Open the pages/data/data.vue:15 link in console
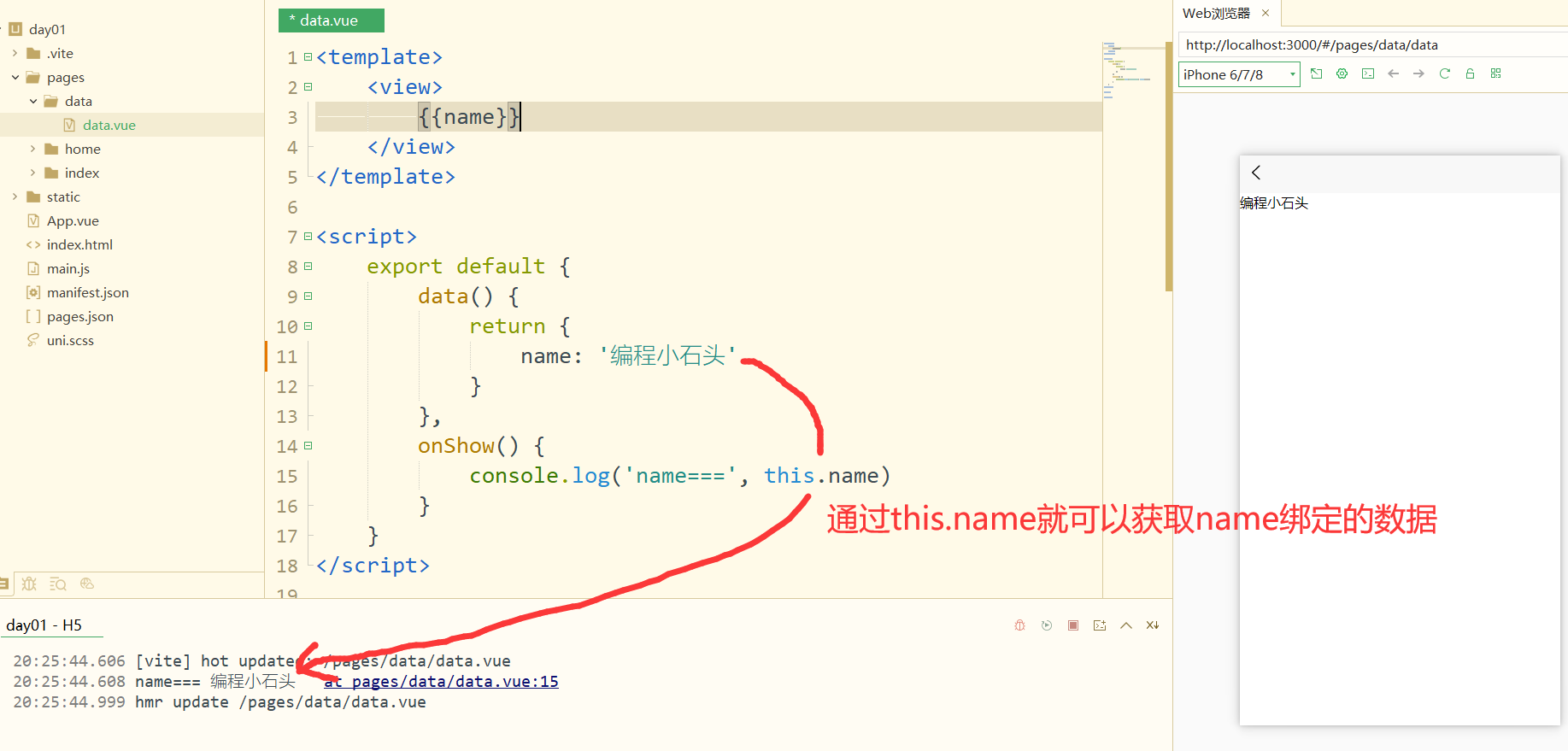1568x751 pixels. pos(441,682)
